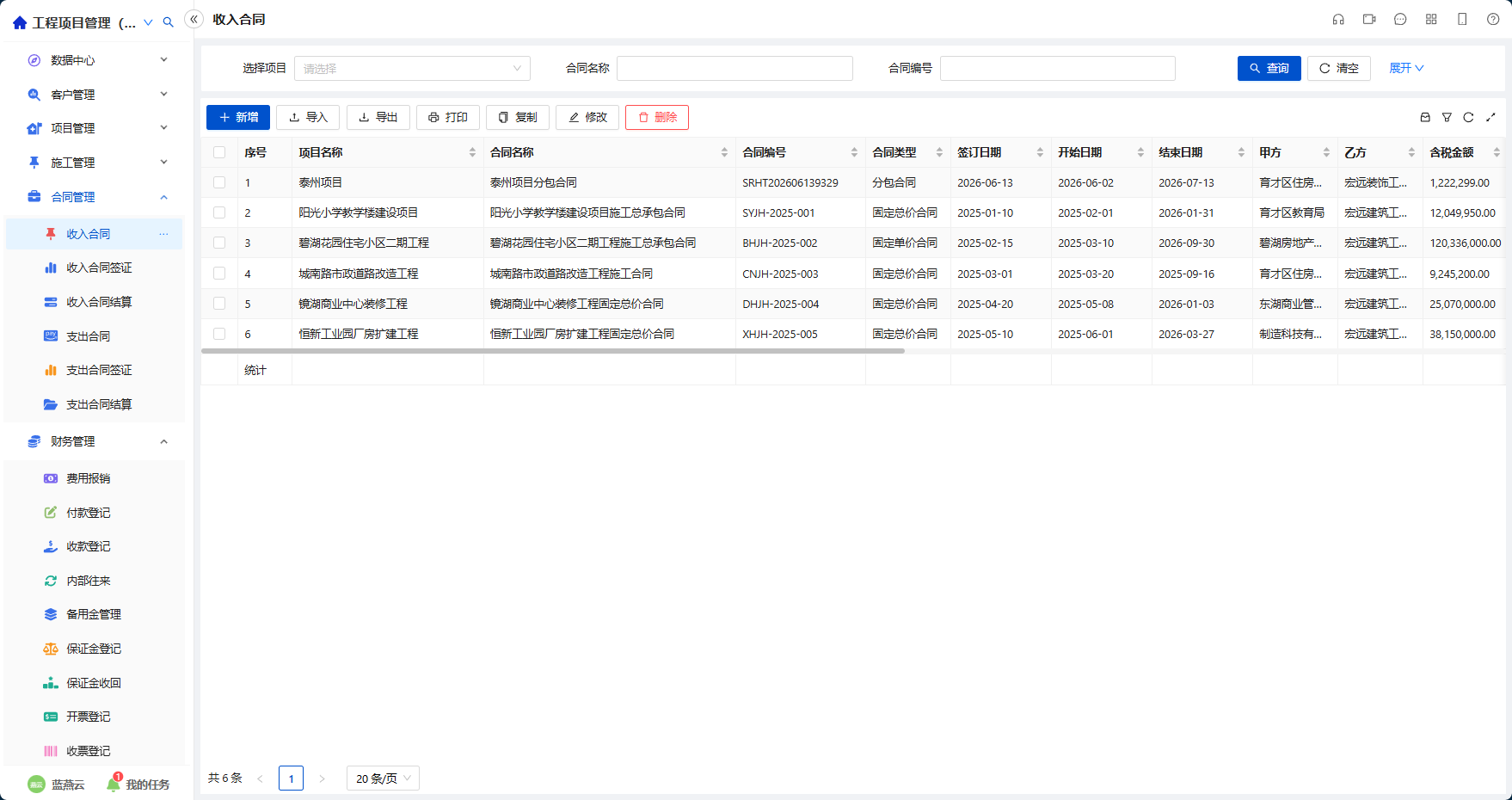Click the 修改 button
Screen dimensions: 1512x800
587,117
